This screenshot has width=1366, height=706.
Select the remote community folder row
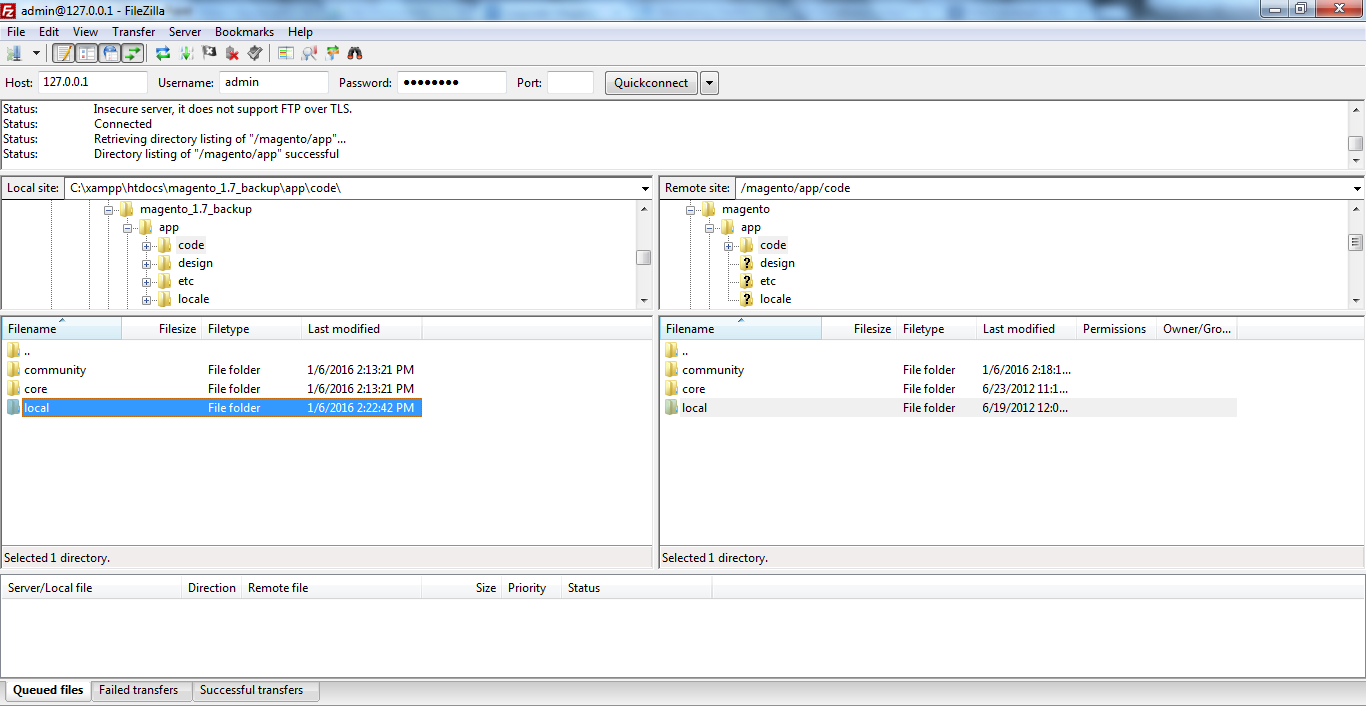tap(950, 370)
